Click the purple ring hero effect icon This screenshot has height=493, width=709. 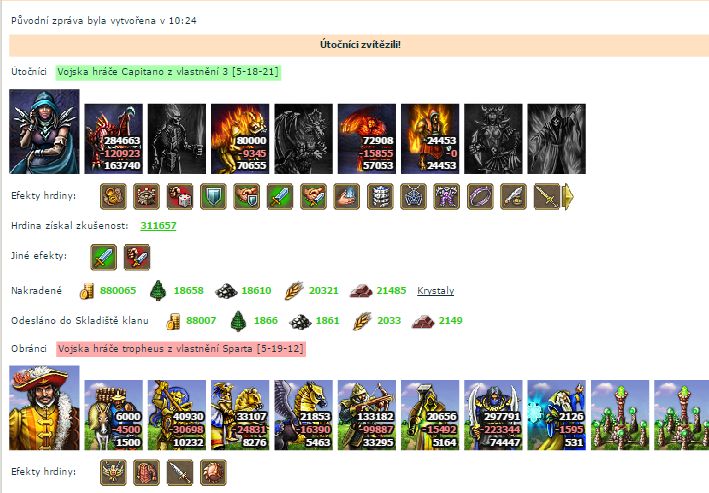click(x=480, y=196)
